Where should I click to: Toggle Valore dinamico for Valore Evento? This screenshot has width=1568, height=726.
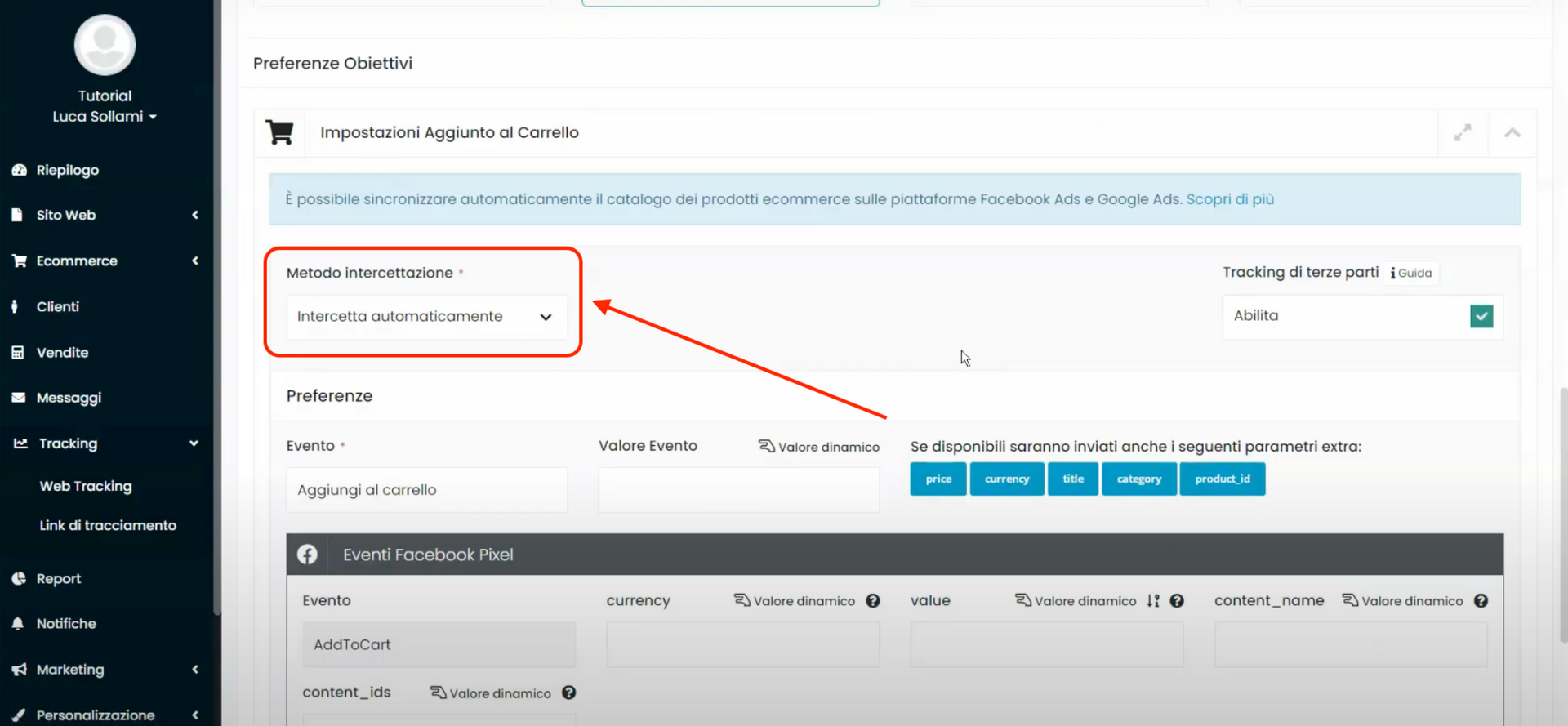click(x=819, y=447)
